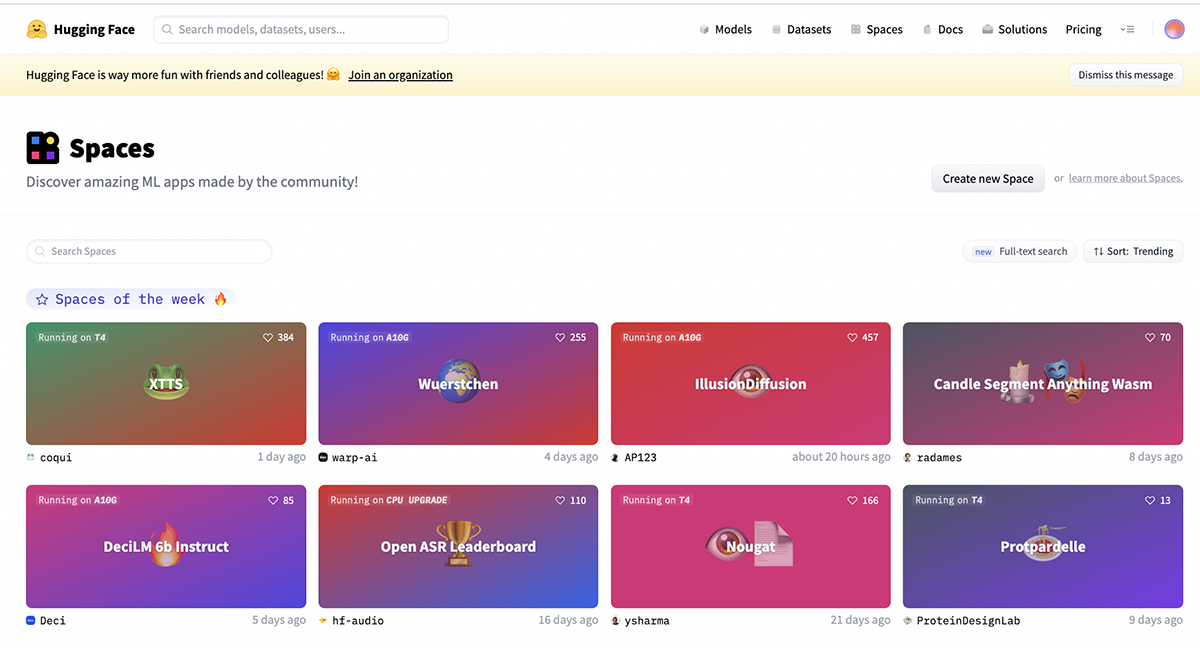This screenshot has width=1200, height=648.
Task: Open the Datasets nav item
Action: (x=801, y=30)
